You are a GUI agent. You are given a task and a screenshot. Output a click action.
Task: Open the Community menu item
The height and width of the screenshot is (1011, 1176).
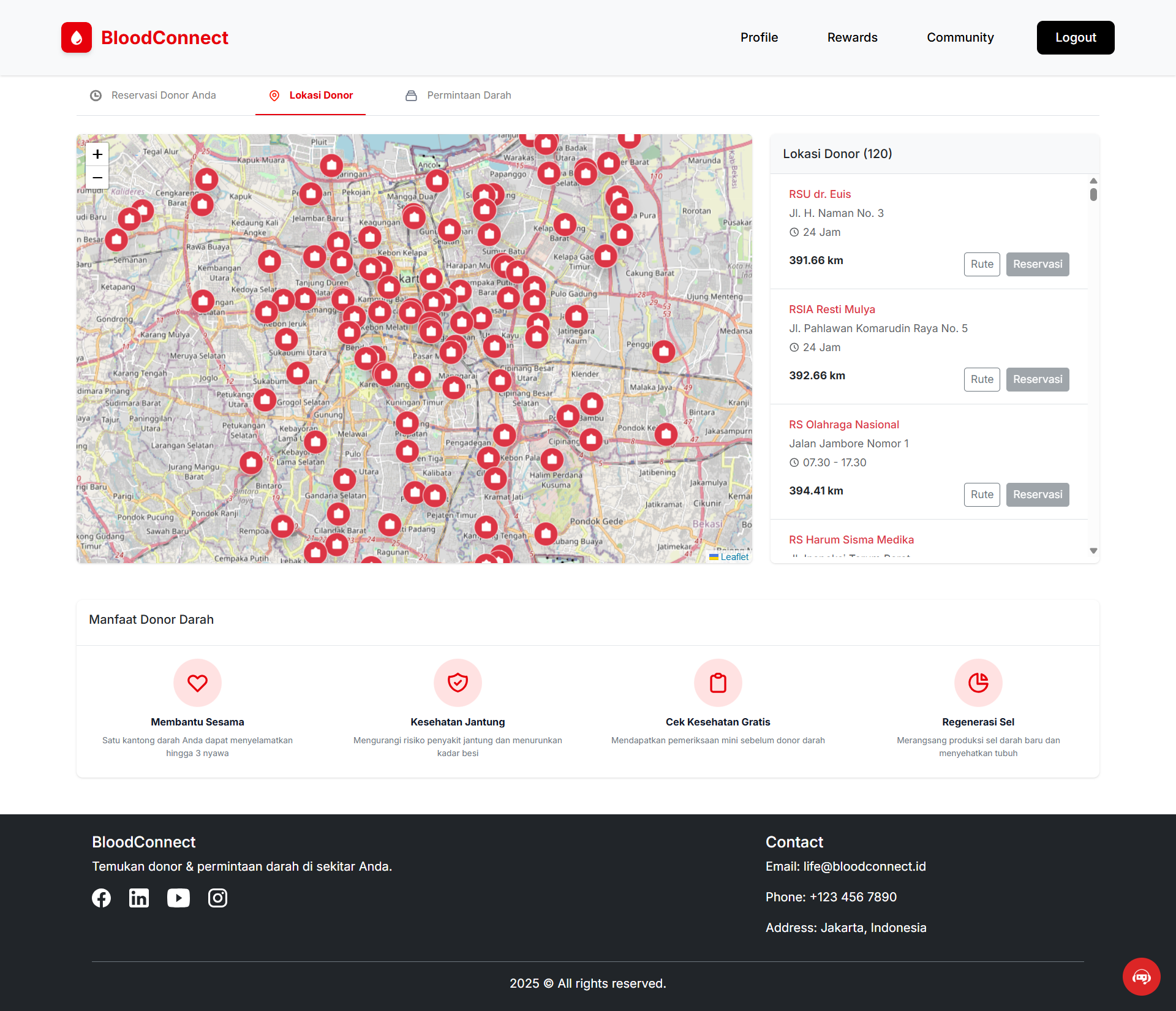click(x=960, y=37)
